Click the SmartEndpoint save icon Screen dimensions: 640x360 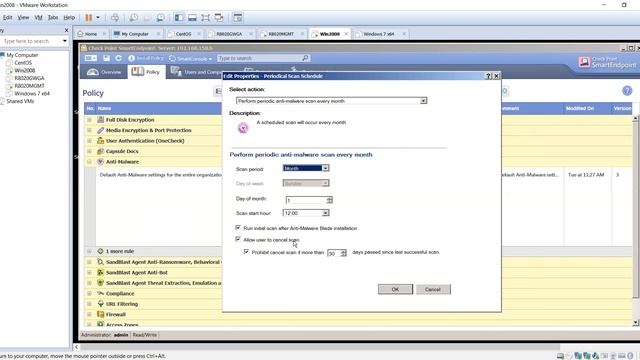pyautogui.click(x=107, y=58)
